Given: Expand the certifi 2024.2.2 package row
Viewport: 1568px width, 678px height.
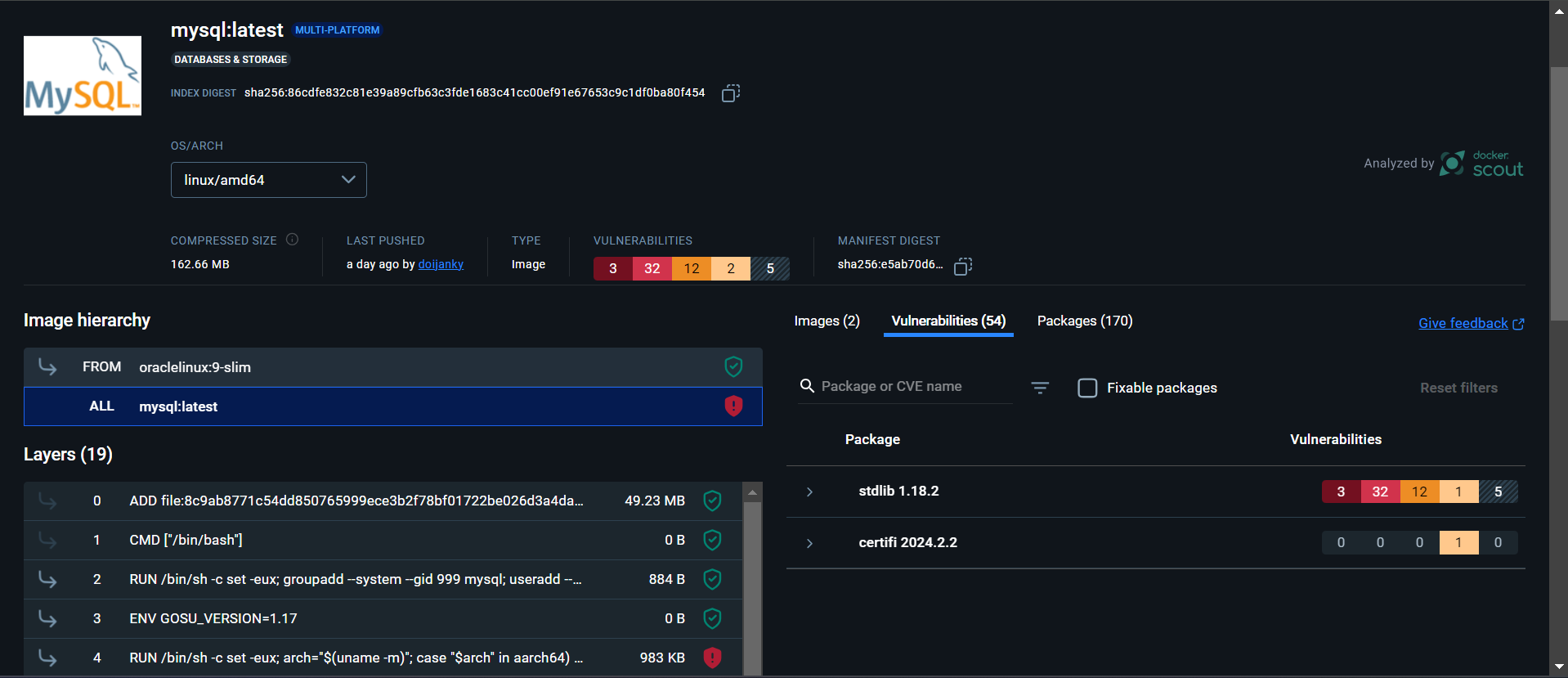Looking at the screenshot, I should tap(809, 543).
